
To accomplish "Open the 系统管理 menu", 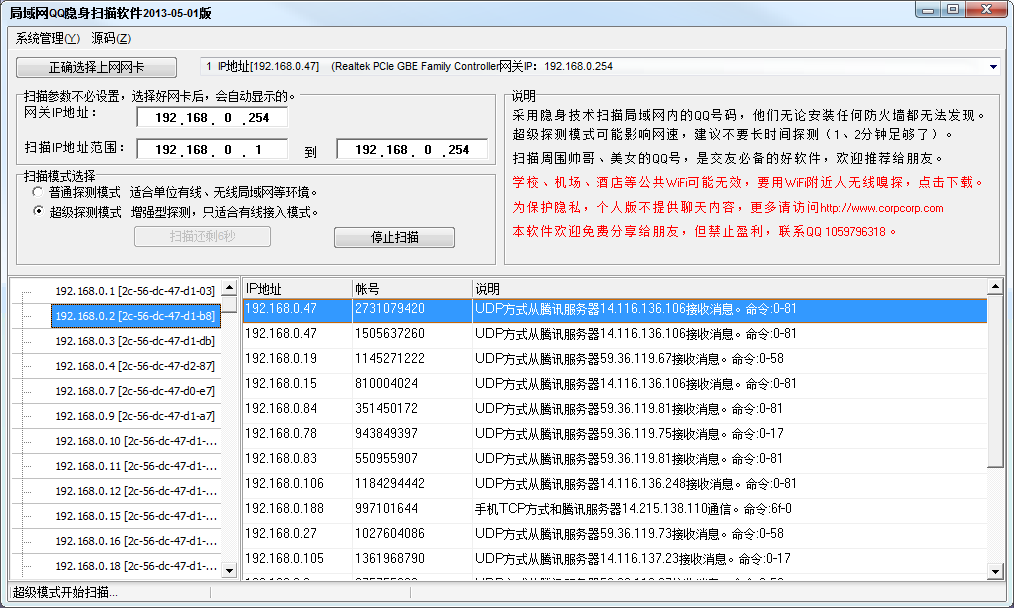I will click(47, 39).
